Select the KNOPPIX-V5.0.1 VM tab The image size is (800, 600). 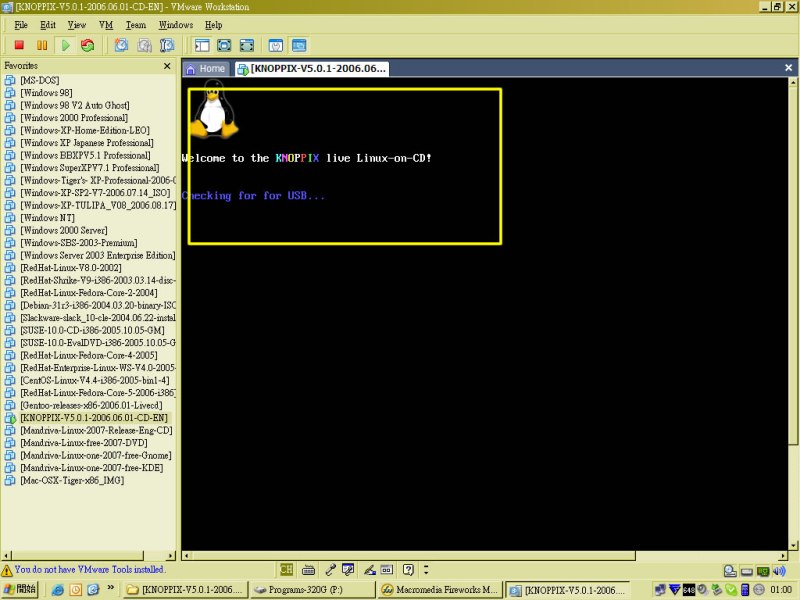click(x=312, y=68)
